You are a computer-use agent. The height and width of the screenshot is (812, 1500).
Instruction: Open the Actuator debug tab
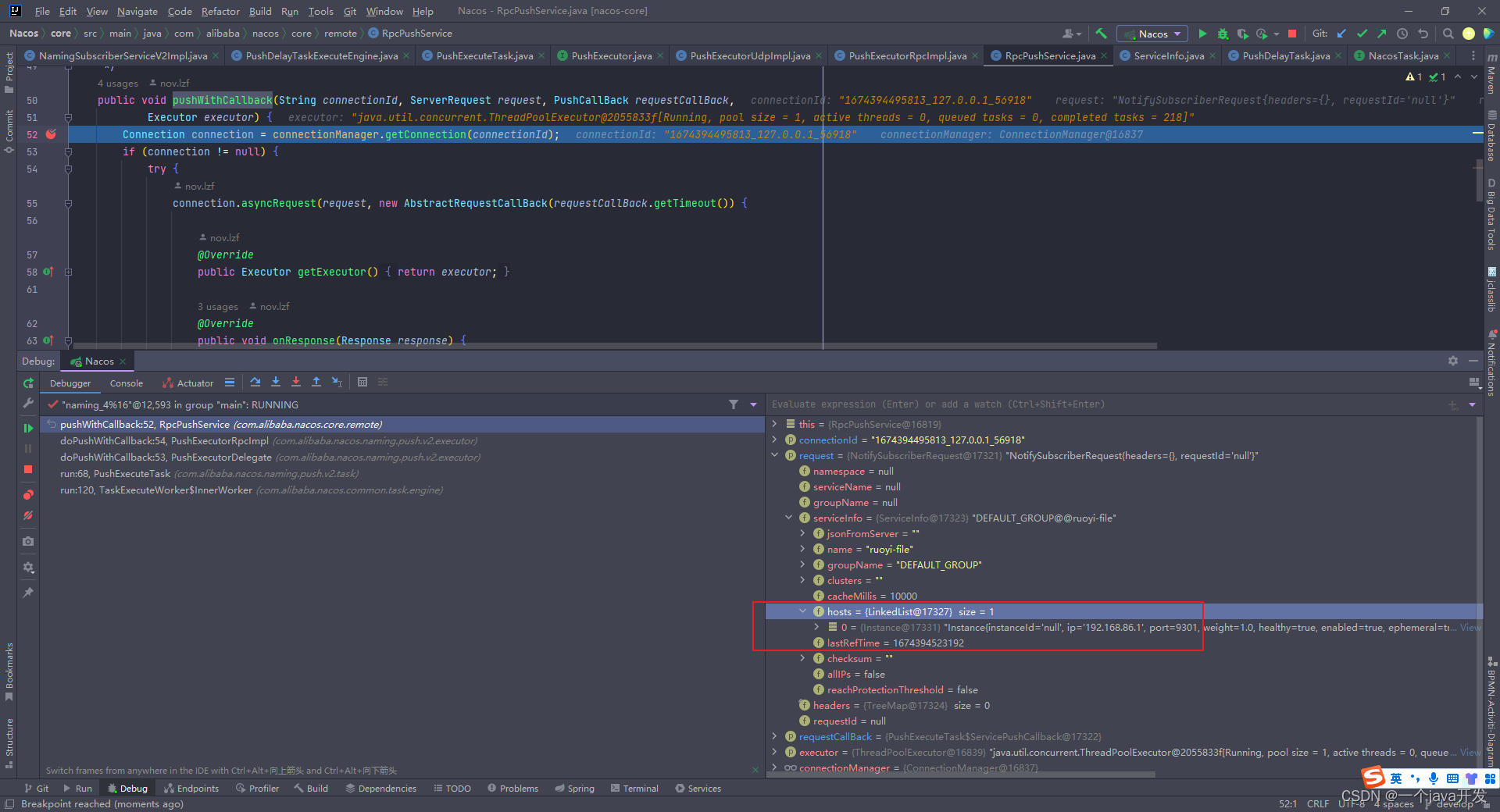pyautogui.click(x=188, y=383)
